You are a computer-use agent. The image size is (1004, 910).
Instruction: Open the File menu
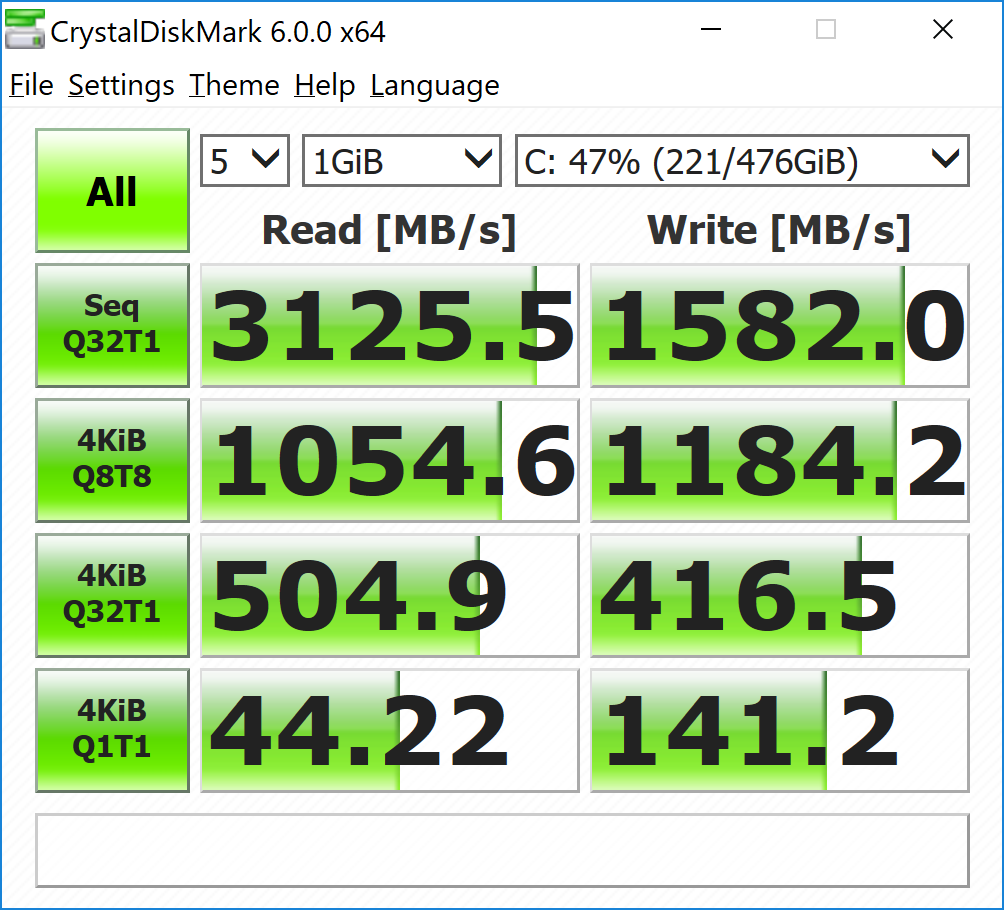coord(31,85)
